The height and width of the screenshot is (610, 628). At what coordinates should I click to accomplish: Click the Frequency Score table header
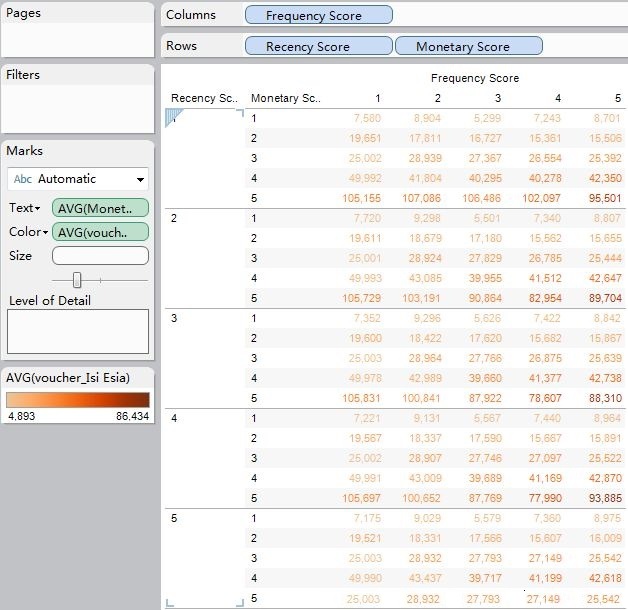click(x=475, y=78)
